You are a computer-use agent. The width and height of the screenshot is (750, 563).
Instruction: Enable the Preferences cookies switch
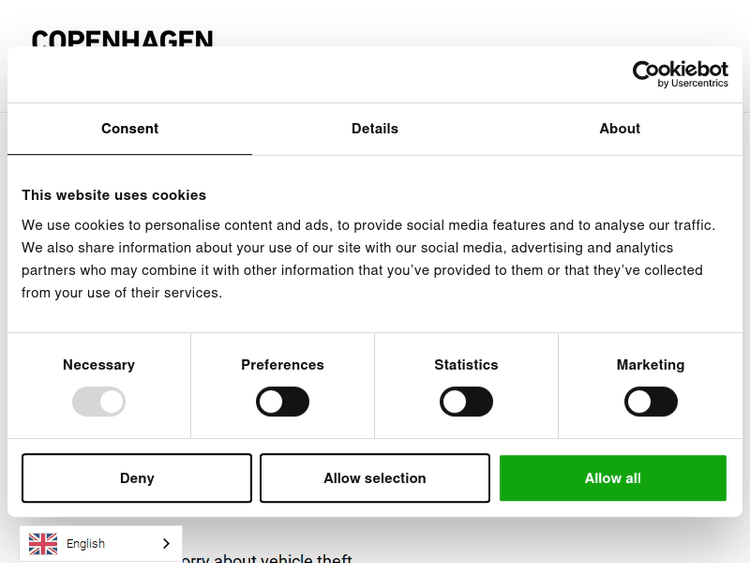283,402
